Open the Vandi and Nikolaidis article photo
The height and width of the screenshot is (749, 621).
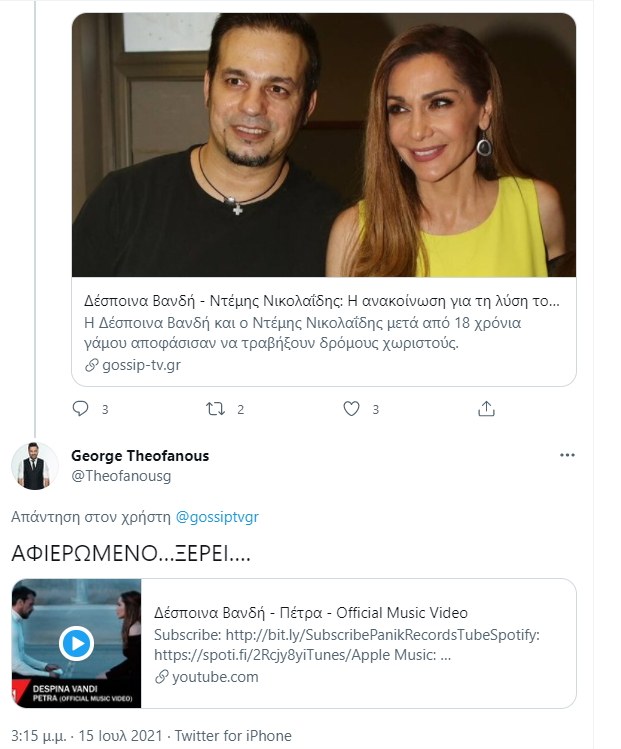click(324, 145)
